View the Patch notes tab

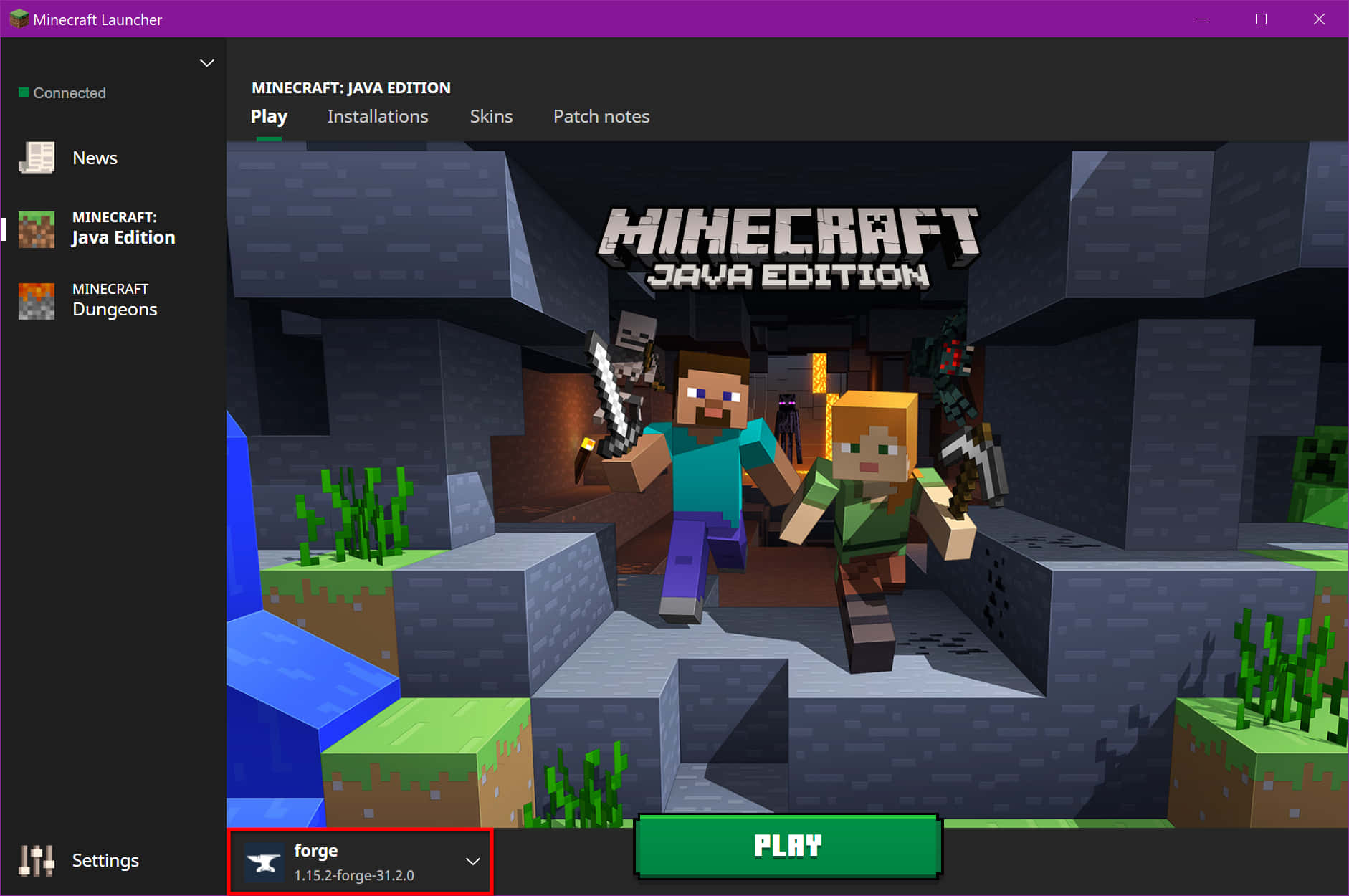pyautogui.click(x=601, y=116)
